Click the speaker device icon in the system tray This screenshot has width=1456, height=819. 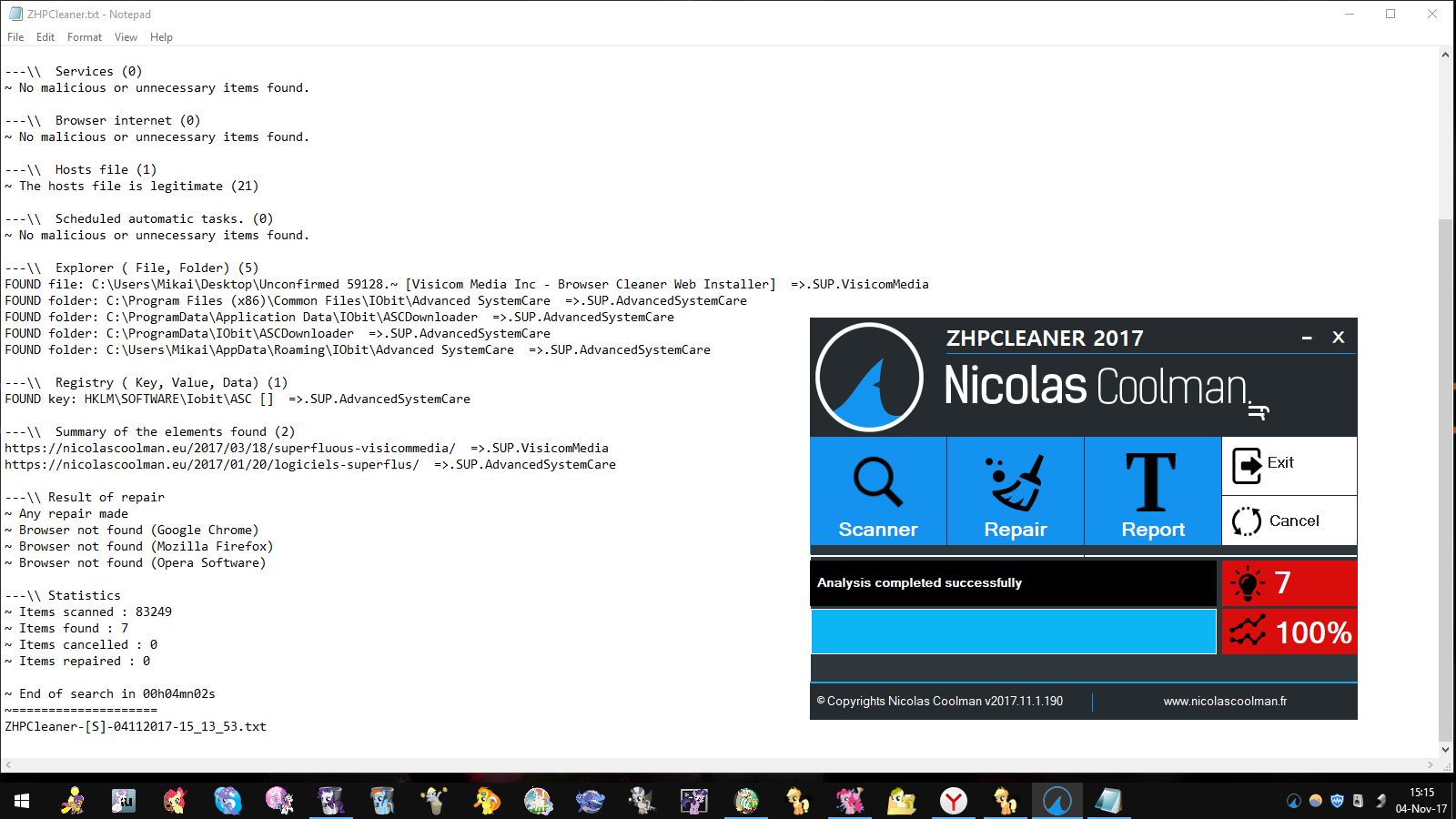[x=1358, y=801]
